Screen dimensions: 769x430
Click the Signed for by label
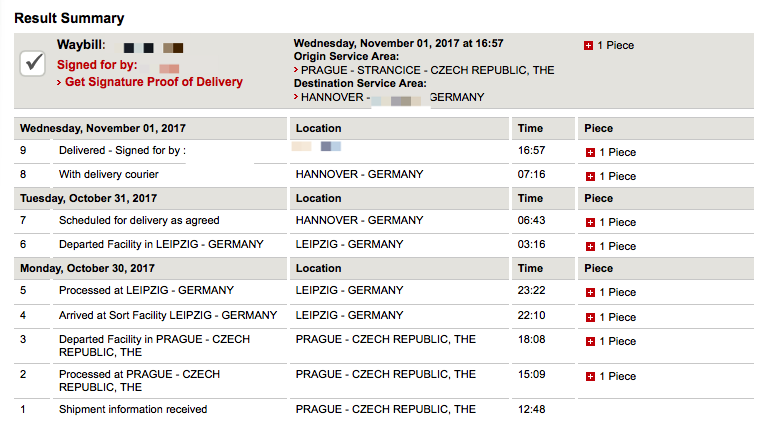tap(97, 65)
